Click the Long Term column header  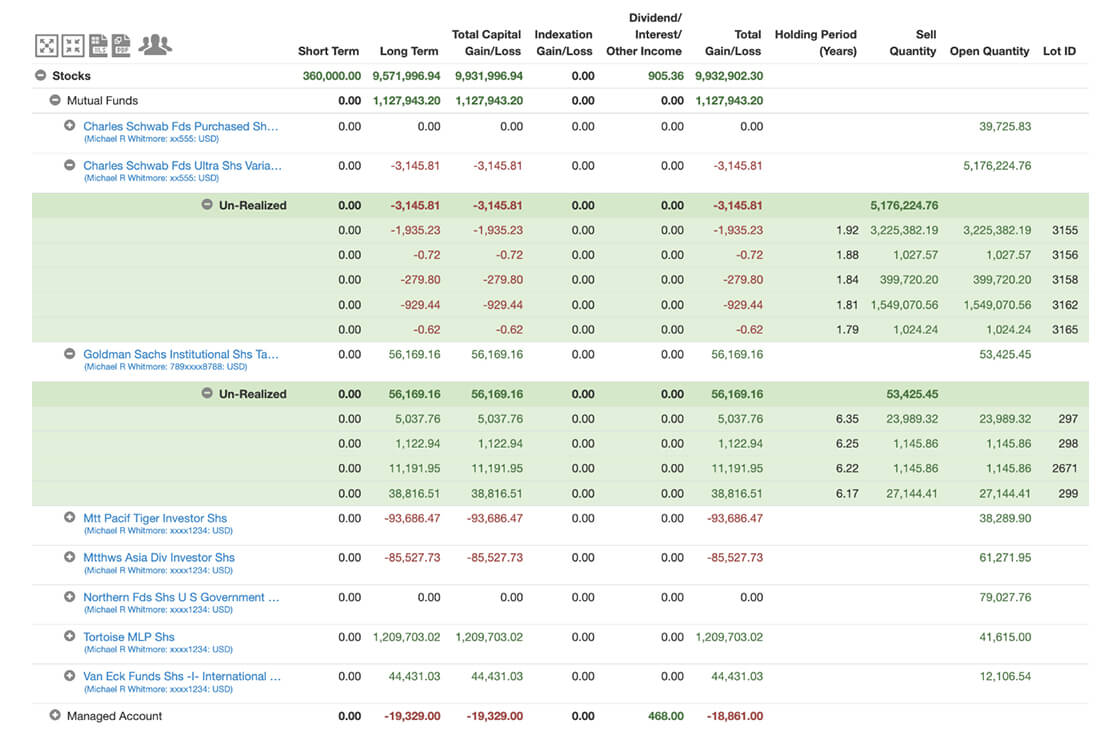tap(408, 51)
